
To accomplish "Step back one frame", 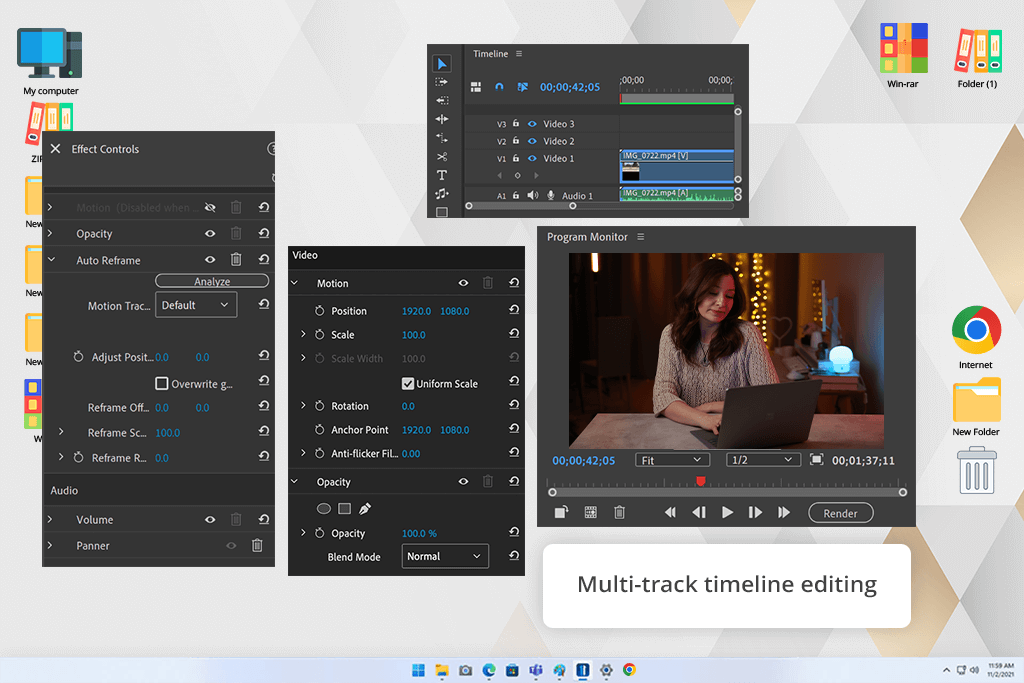I will pyautogui.click(x=699, y=513).
